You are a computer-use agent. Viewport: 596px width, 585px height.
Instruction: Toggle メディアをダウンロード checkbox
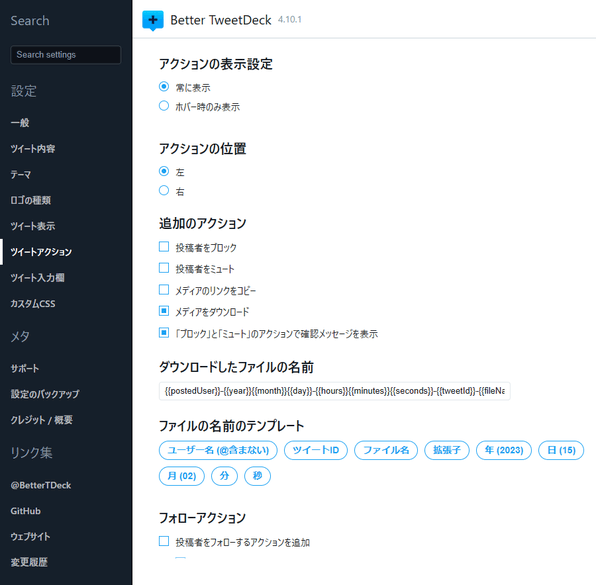(x=164, y=311)
